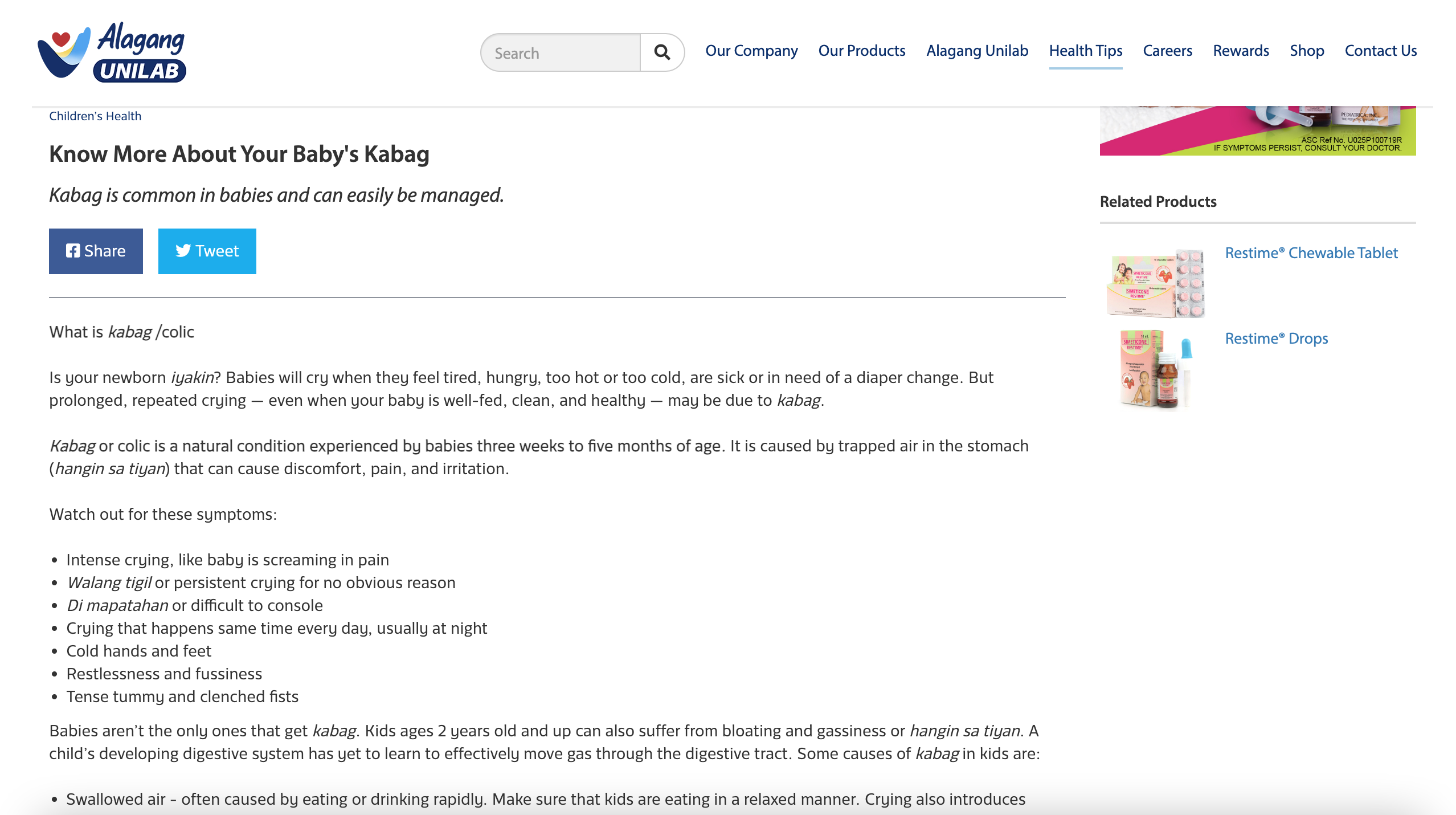Open the Our Products menu
1456x815 pixels.
point(861,51)
